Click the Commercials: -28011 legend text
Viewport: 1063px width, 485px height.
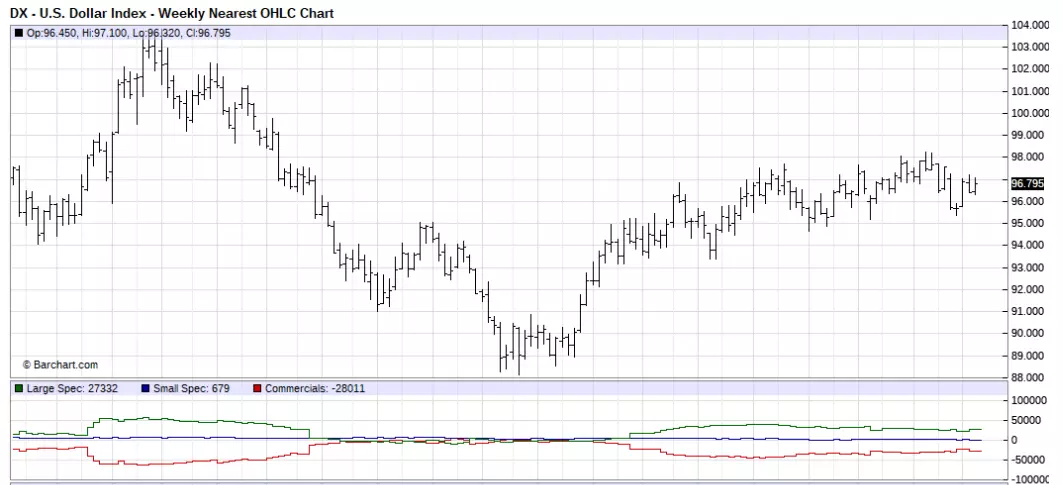(315, 389)
